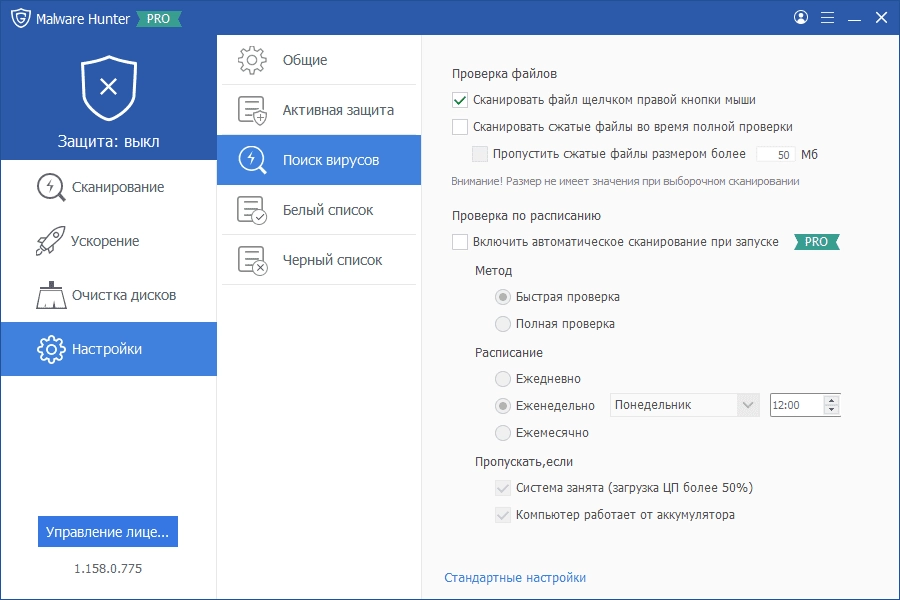Click the Malware Hunter shield logo

[x=21, y=18]
